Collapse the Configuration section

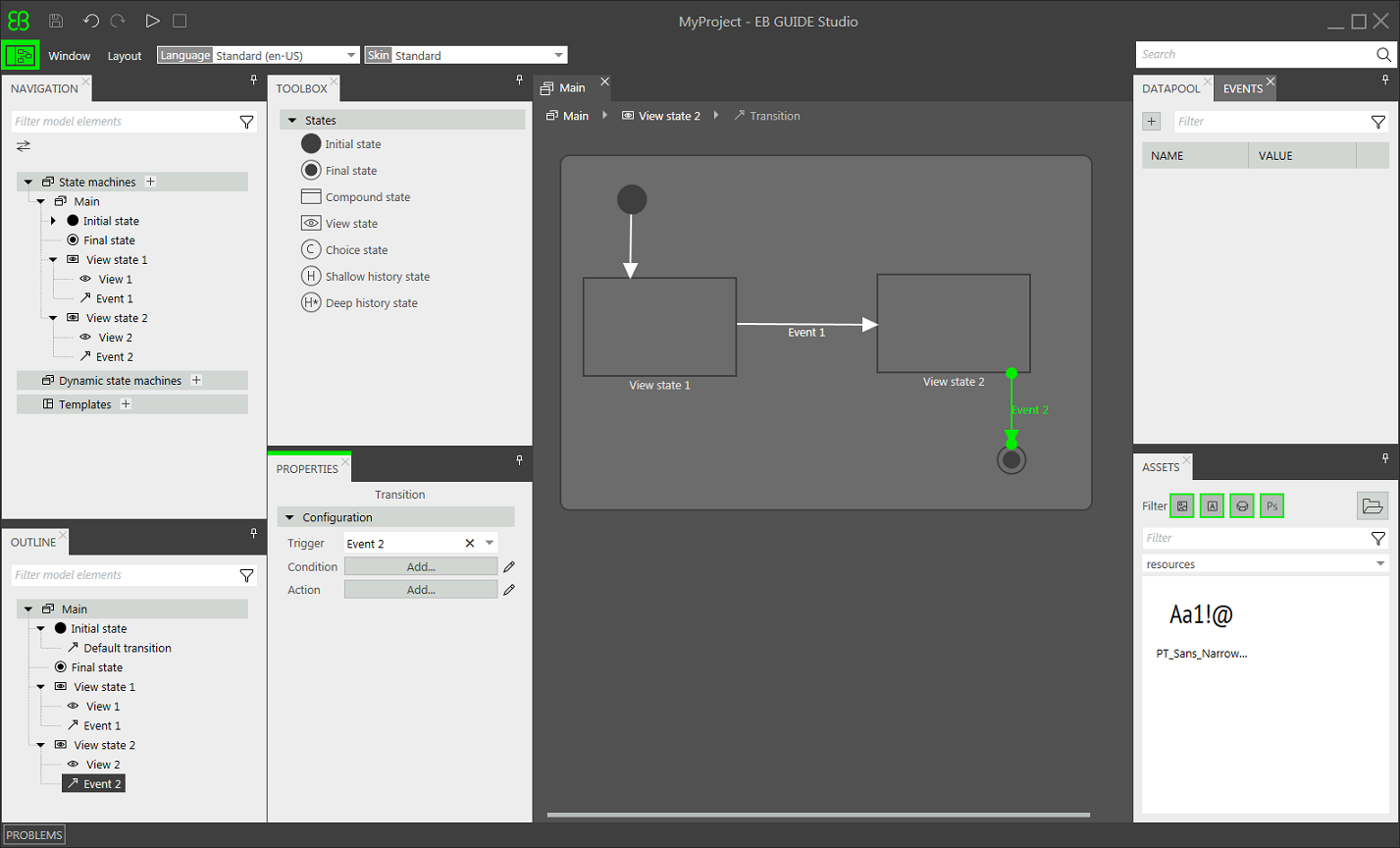tap(289, 517)
